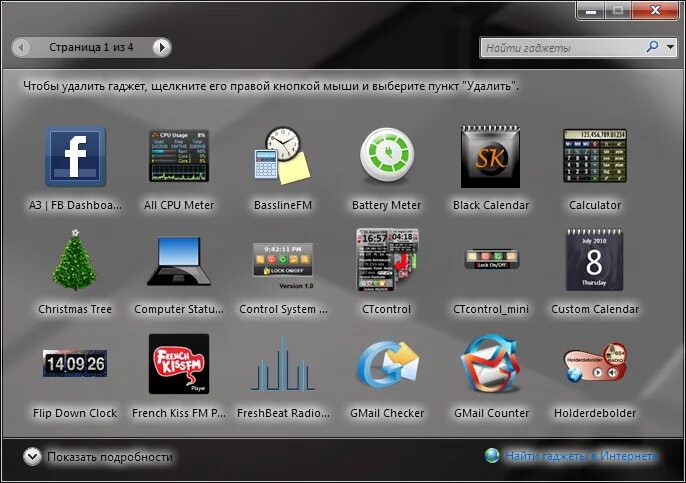Viewport: 686px width, 483px height.
Task: Select the BasslineFM clock and calculator icon
Action: coord(283,155)
